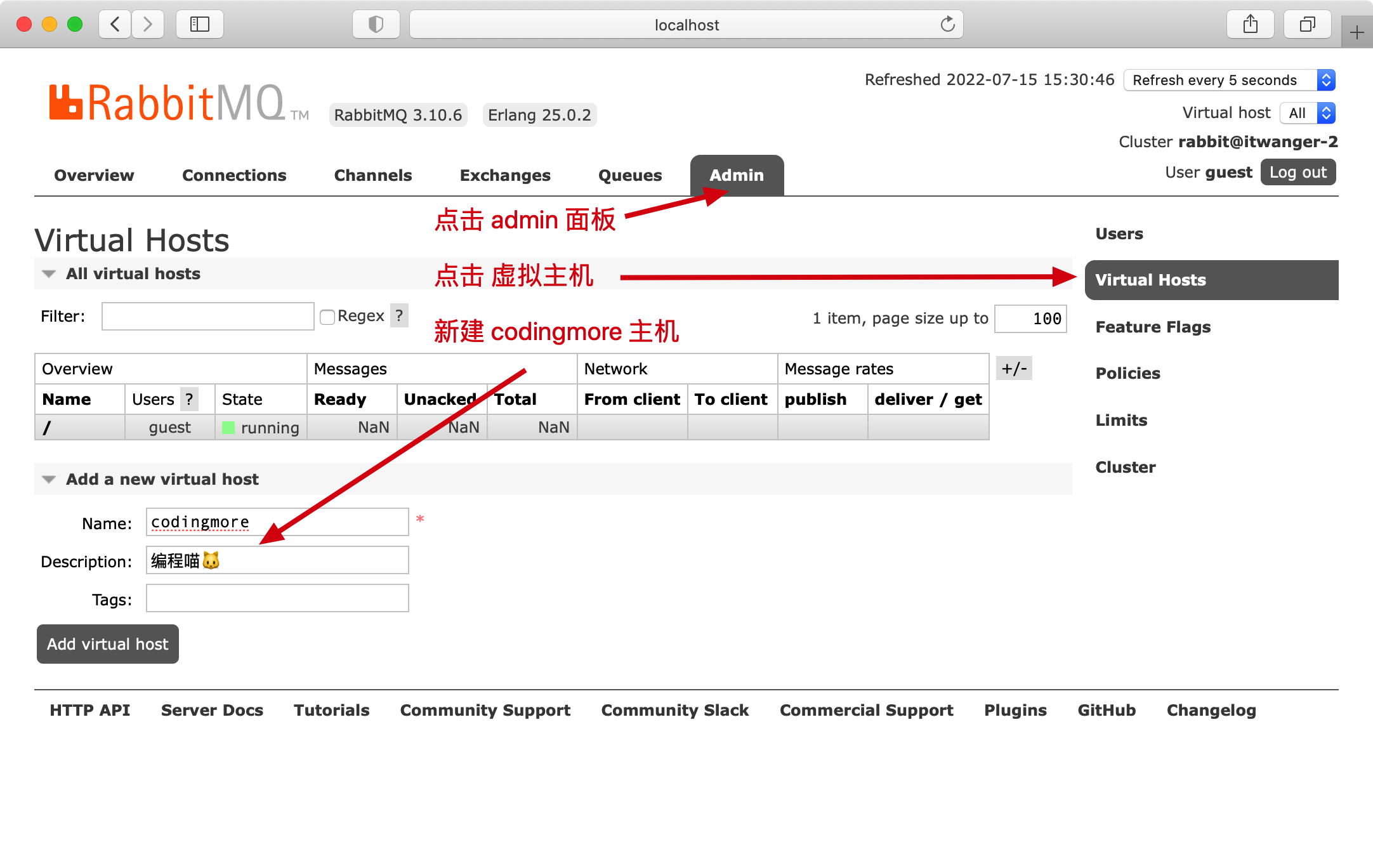Collapse the "All virtual hosts" section
1373x868 pixels.
(49, 273)
